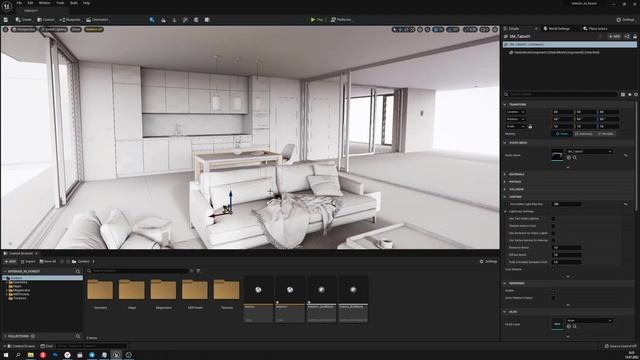640x360 pixels.
Task: Click the viewport transform gizmo tools
Action: click(403, 29)
